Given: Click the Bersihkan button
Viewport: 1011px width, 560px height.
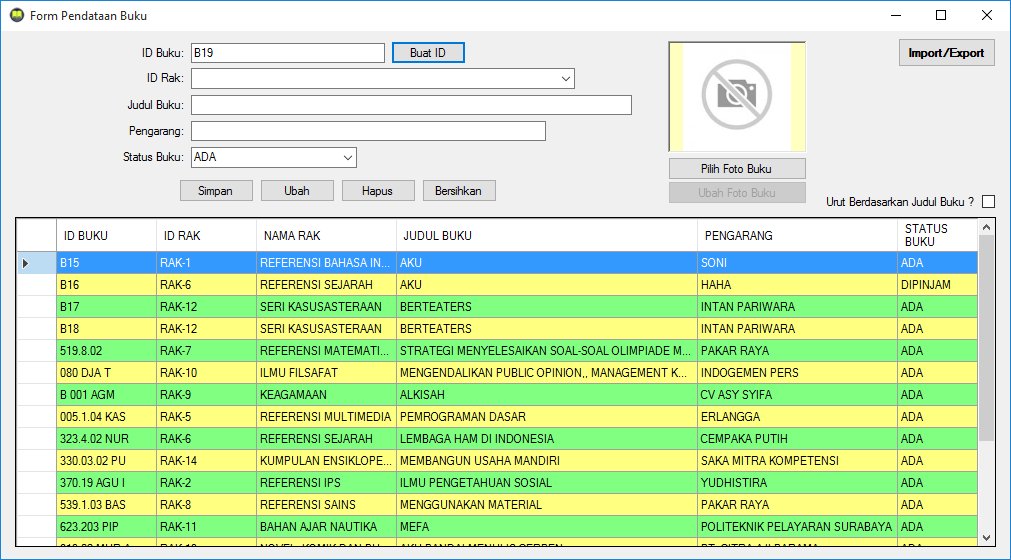Looking at the screenshot, I should (x=459, y=191).
